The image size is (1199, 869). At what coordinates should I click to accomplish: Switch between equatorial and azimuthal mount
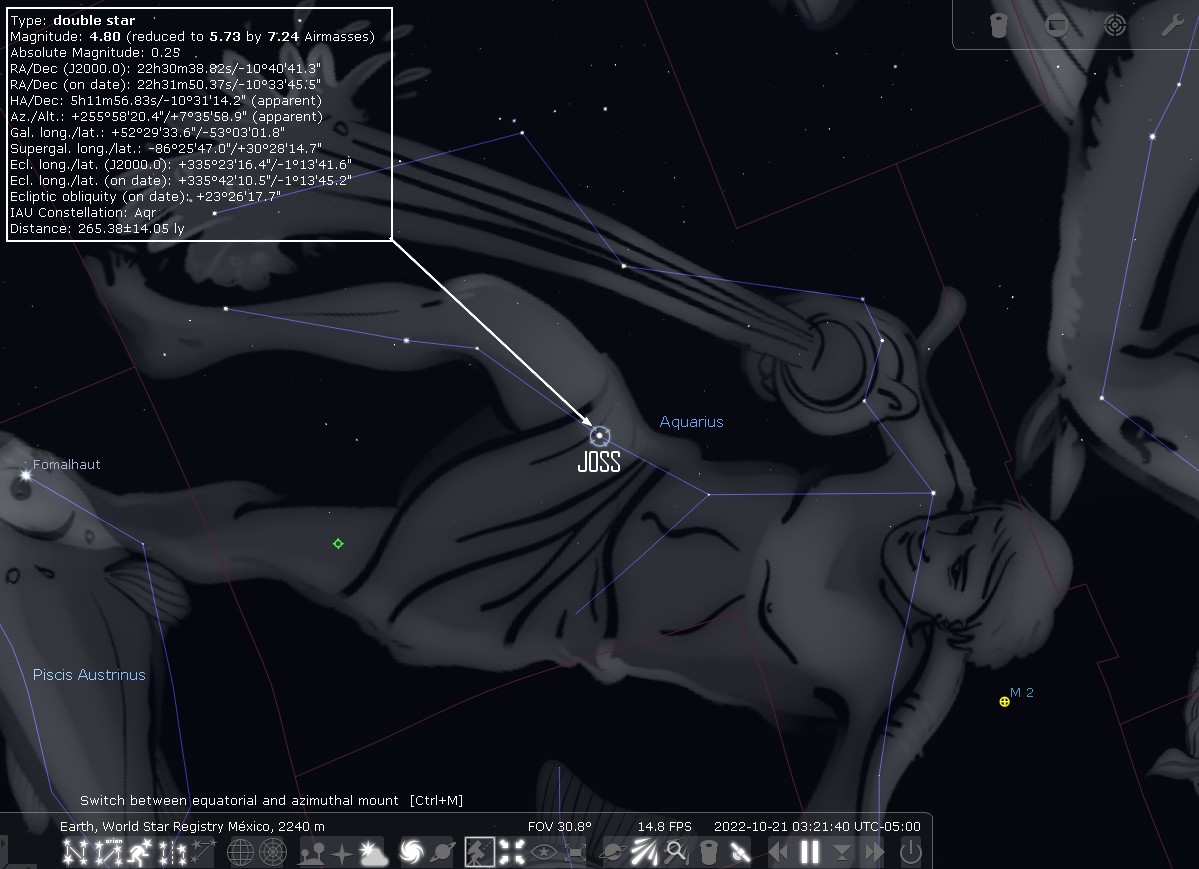(479, 852)
